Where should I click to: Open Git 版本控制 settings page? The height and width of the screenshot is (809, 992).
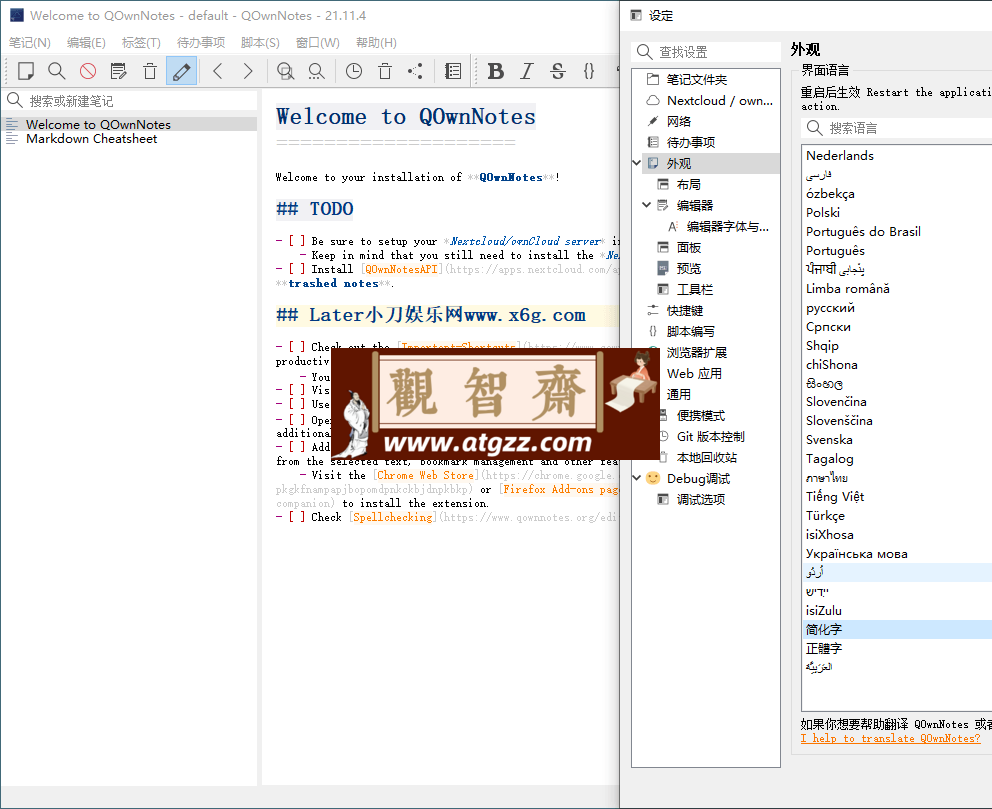pyautogui.click(x=710, y=436)
